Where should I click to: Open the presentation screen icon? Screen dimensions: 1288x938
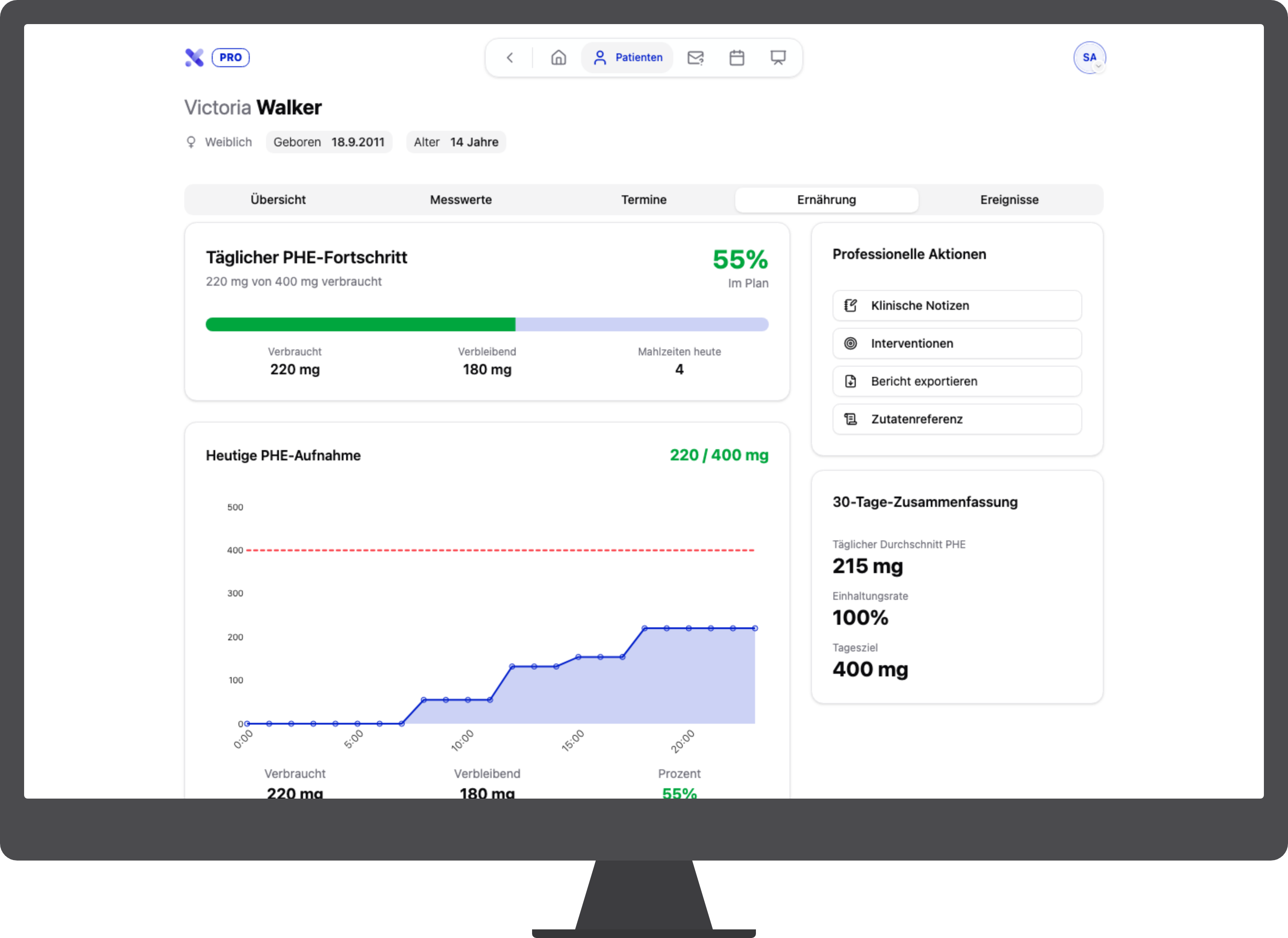777,57
